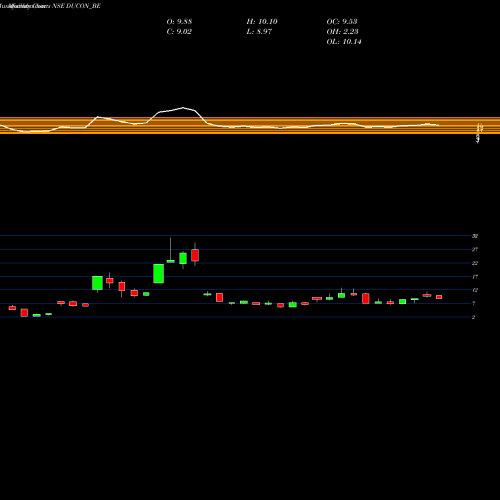Click the red candle topping at 27
Viewport: 500px width, 500px height.
(195, 255)
